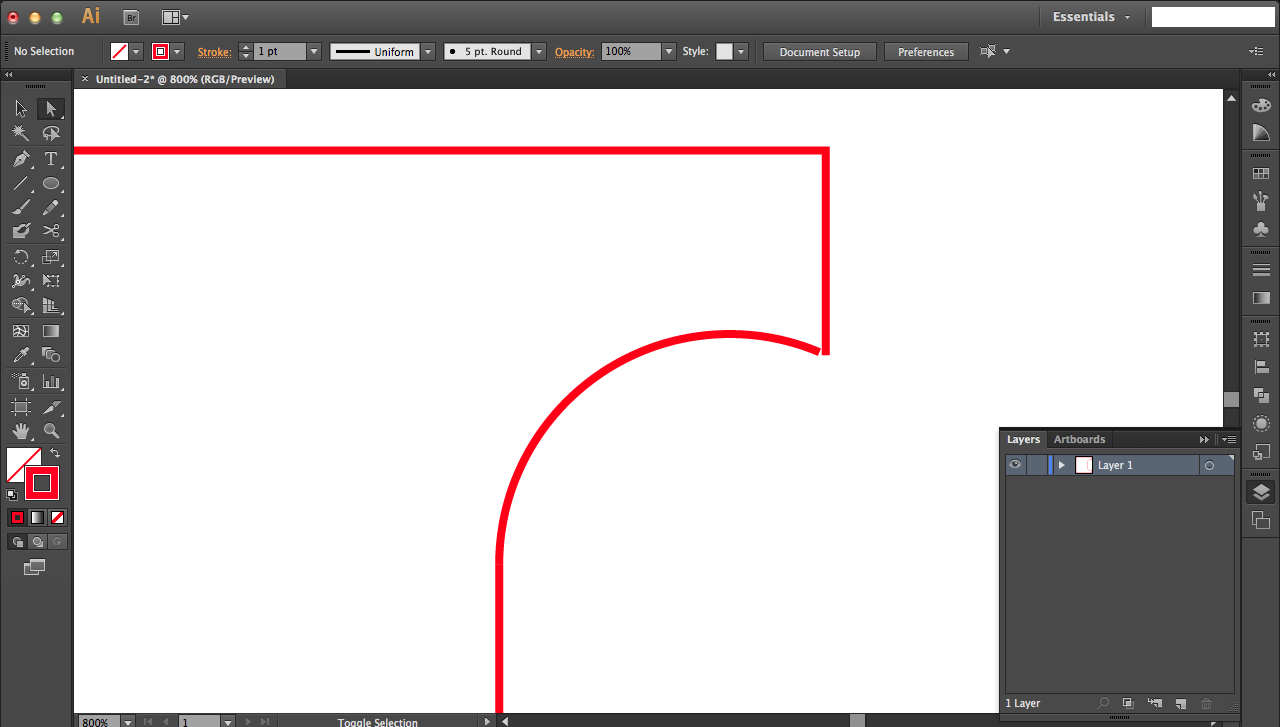Screen dimensions: 1280x727
Task: Select the Free Transform tool
Action: (51, 281)
